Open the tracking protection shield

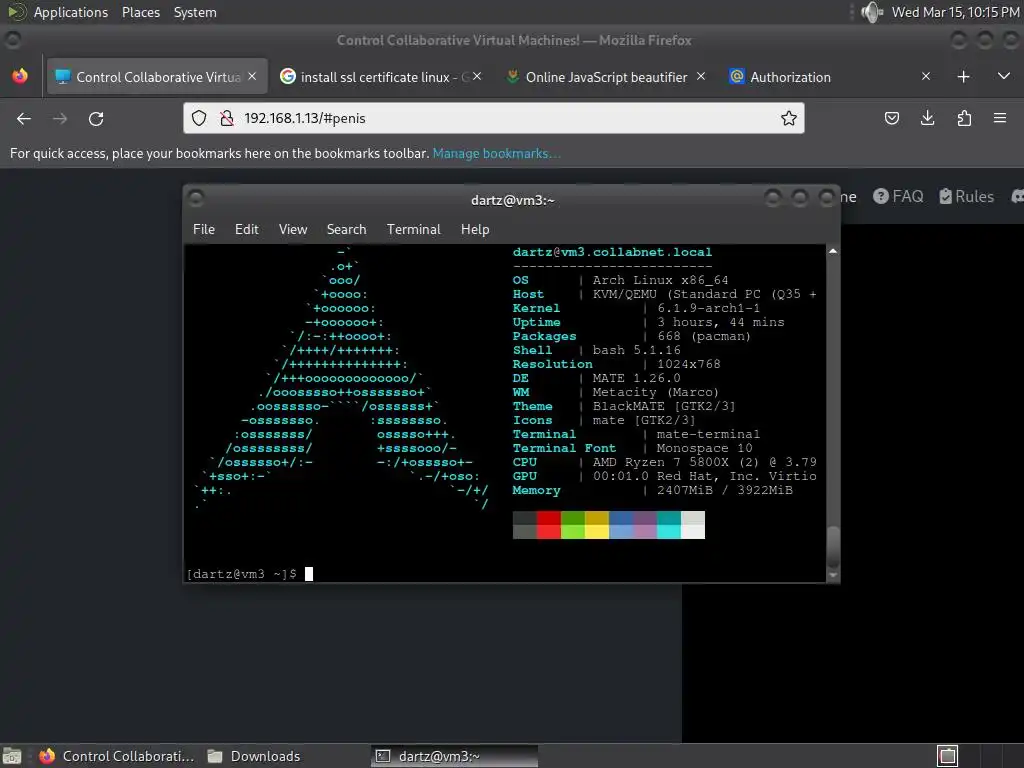[199, 118]
